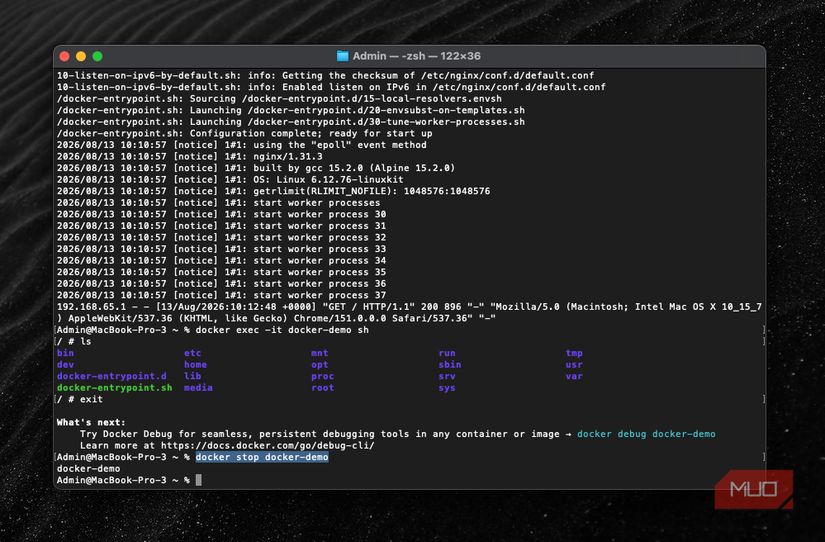
Task: Click the green full-screen window button
Action: click(97, 56)
